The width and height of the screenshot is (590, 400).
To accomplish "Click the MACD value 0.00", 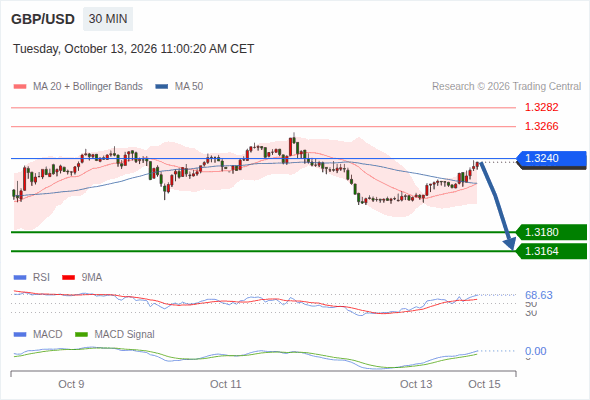I will coord(535,351).
